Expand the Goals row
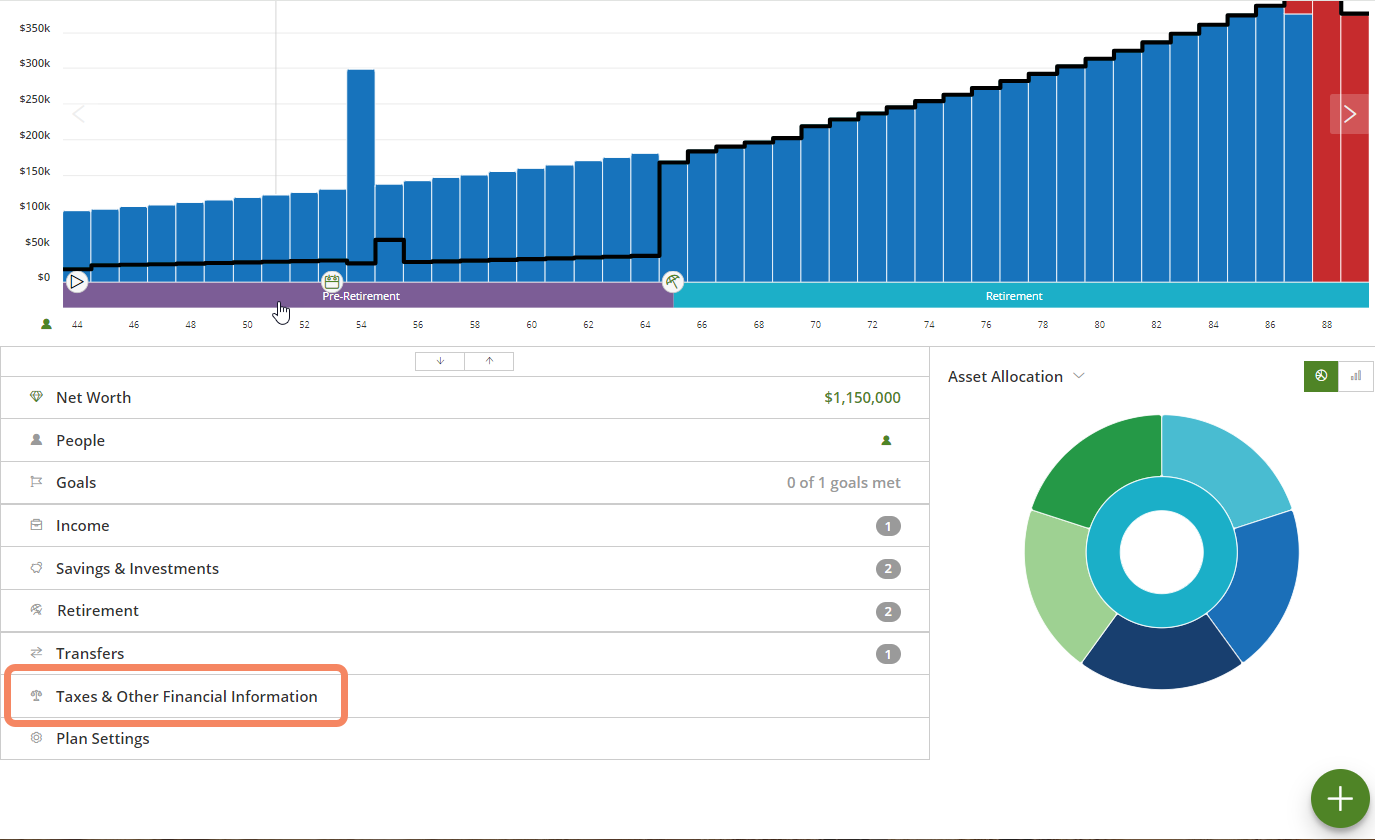The height and width of the screenshot is (840, 1375). (76, 483)
